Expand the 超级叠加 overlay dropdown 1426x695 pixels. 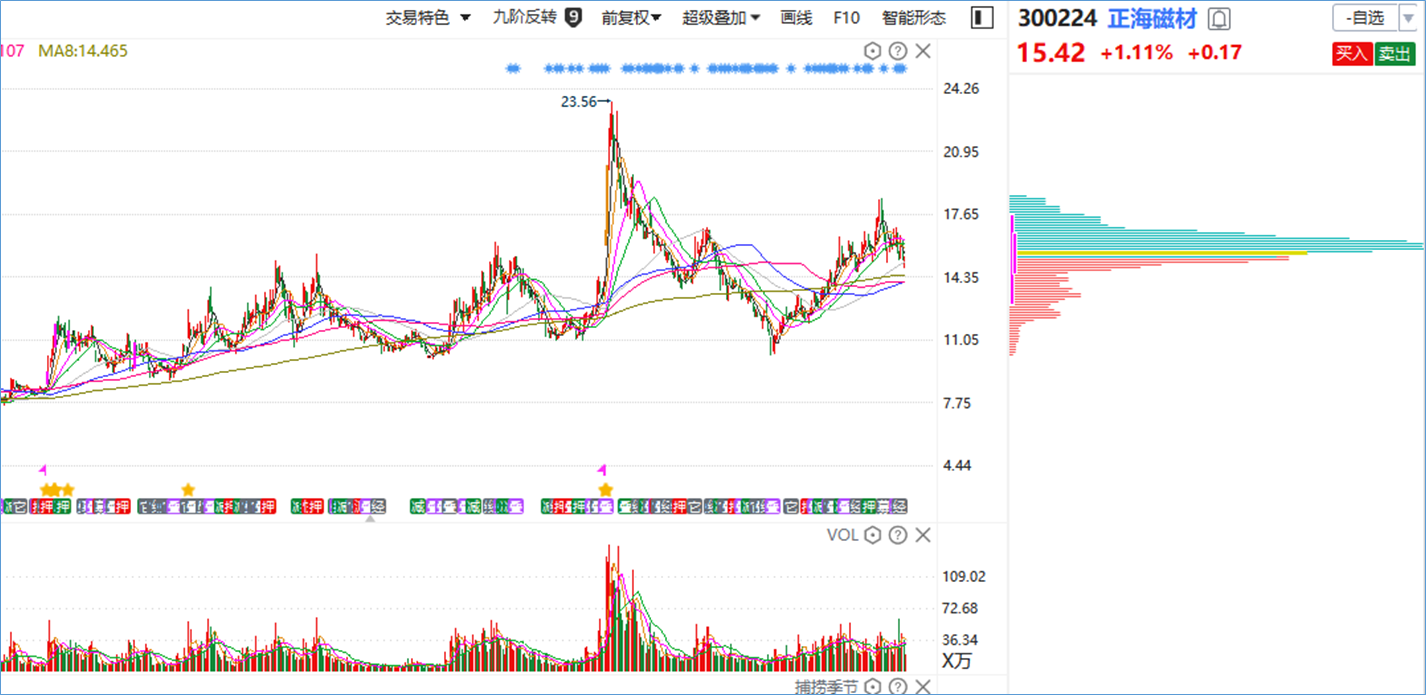pos(721,18)
